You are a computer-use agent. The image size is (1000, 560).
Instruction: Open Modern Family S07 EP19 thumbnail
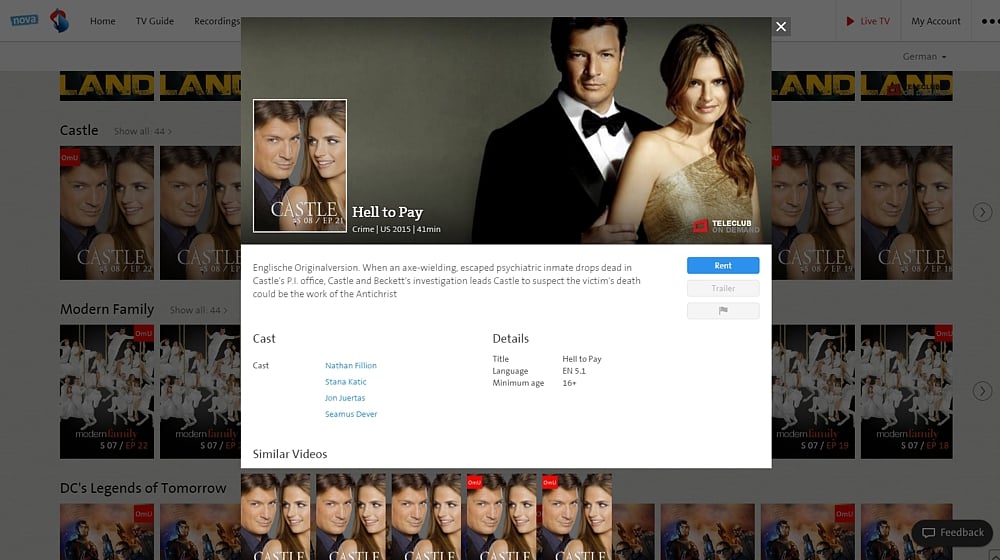pyautogui.click(x=813, y=392)
